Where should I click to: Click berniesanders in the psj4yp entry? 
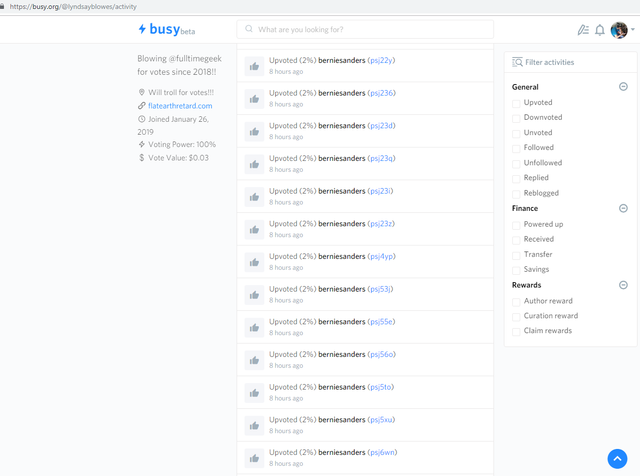(x=341, y=256)
